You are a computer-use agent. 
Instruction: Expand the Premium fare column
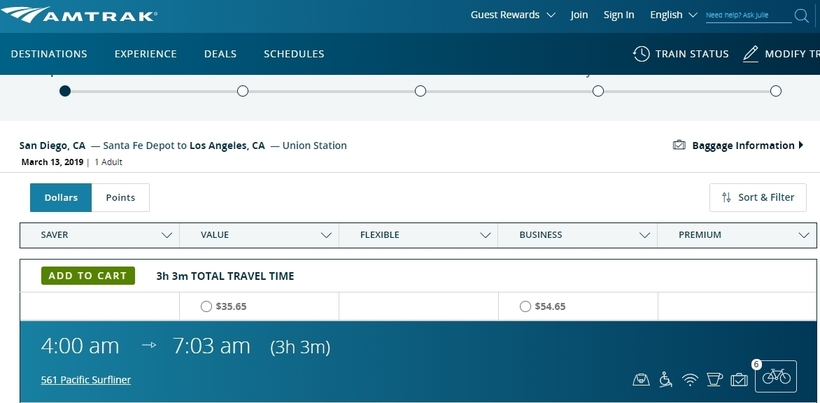804,235
